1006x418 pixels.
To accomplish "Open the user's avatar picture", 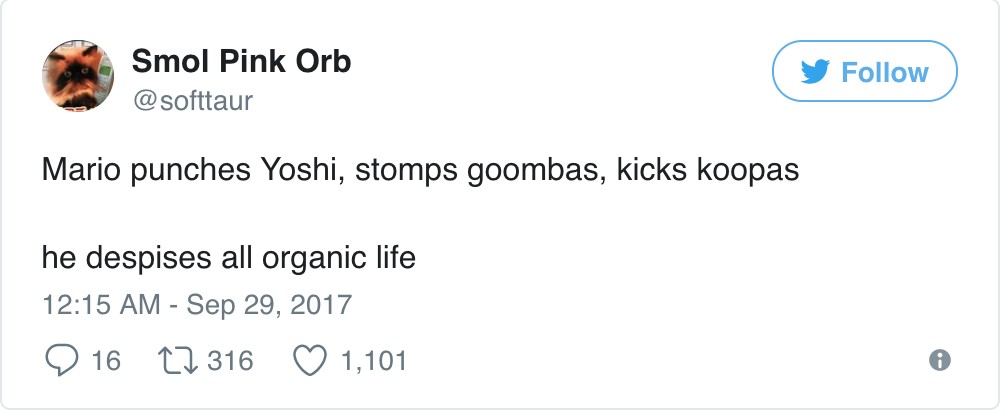I will point(77,78).
